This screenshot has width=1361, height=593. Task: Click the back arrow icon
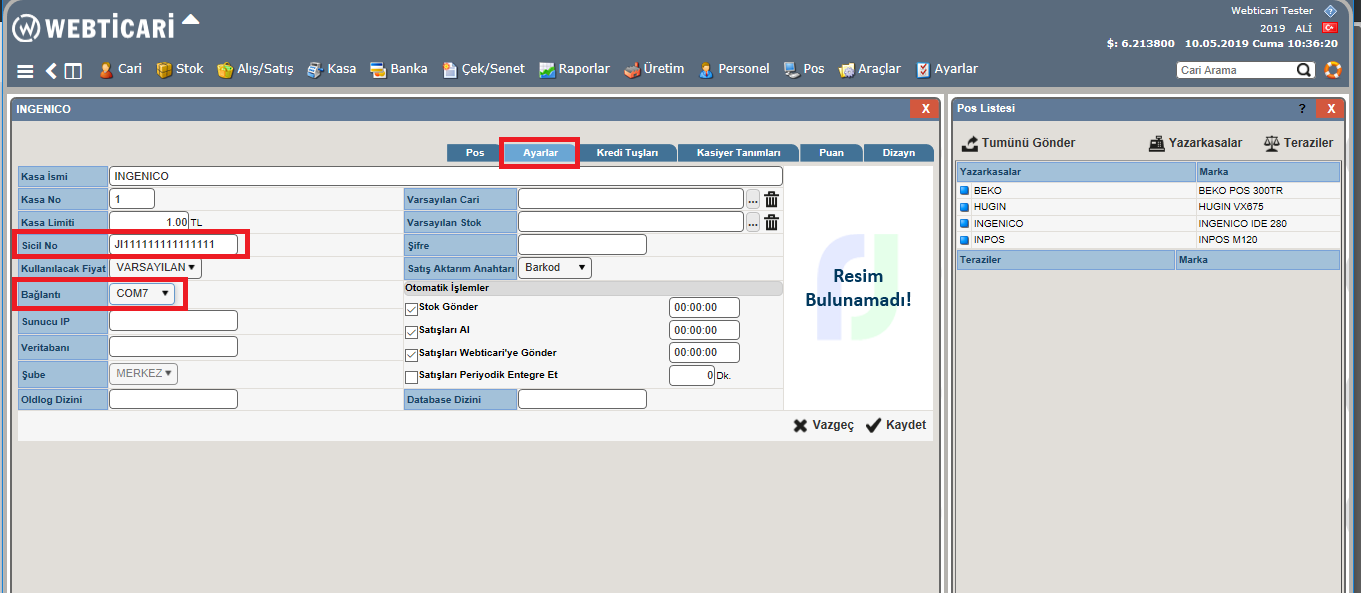51,71
